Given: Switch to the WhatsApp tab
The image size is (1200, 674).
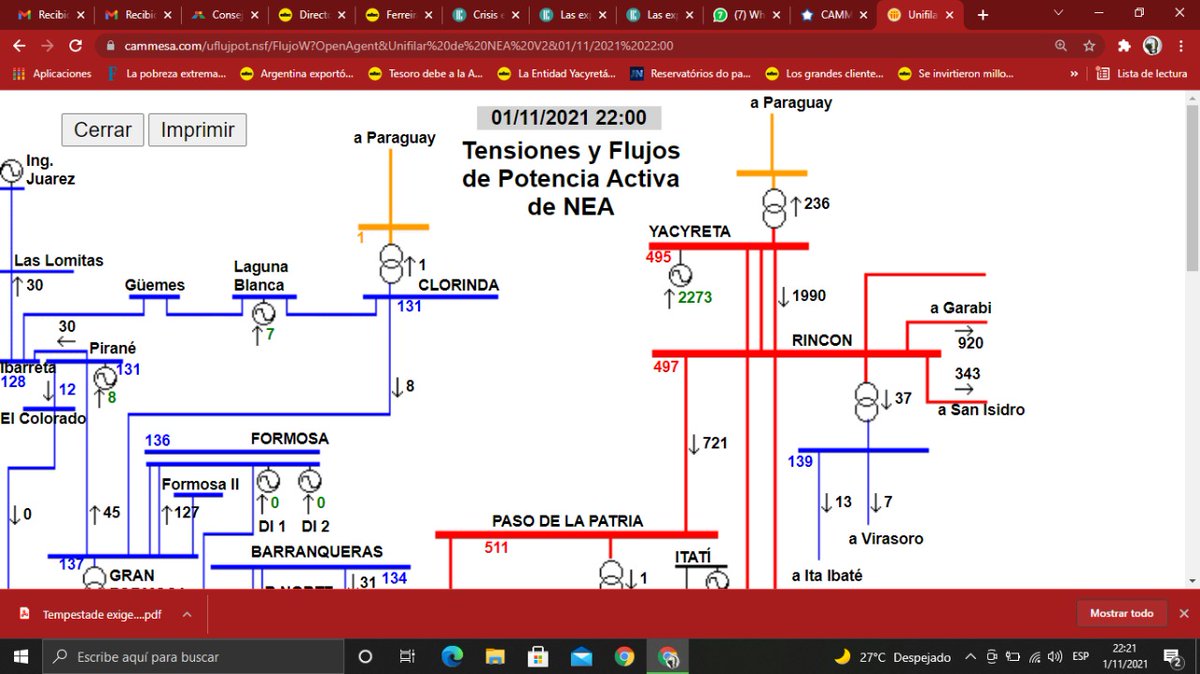Looking at the screenshot, I should (x=748, y=15).
